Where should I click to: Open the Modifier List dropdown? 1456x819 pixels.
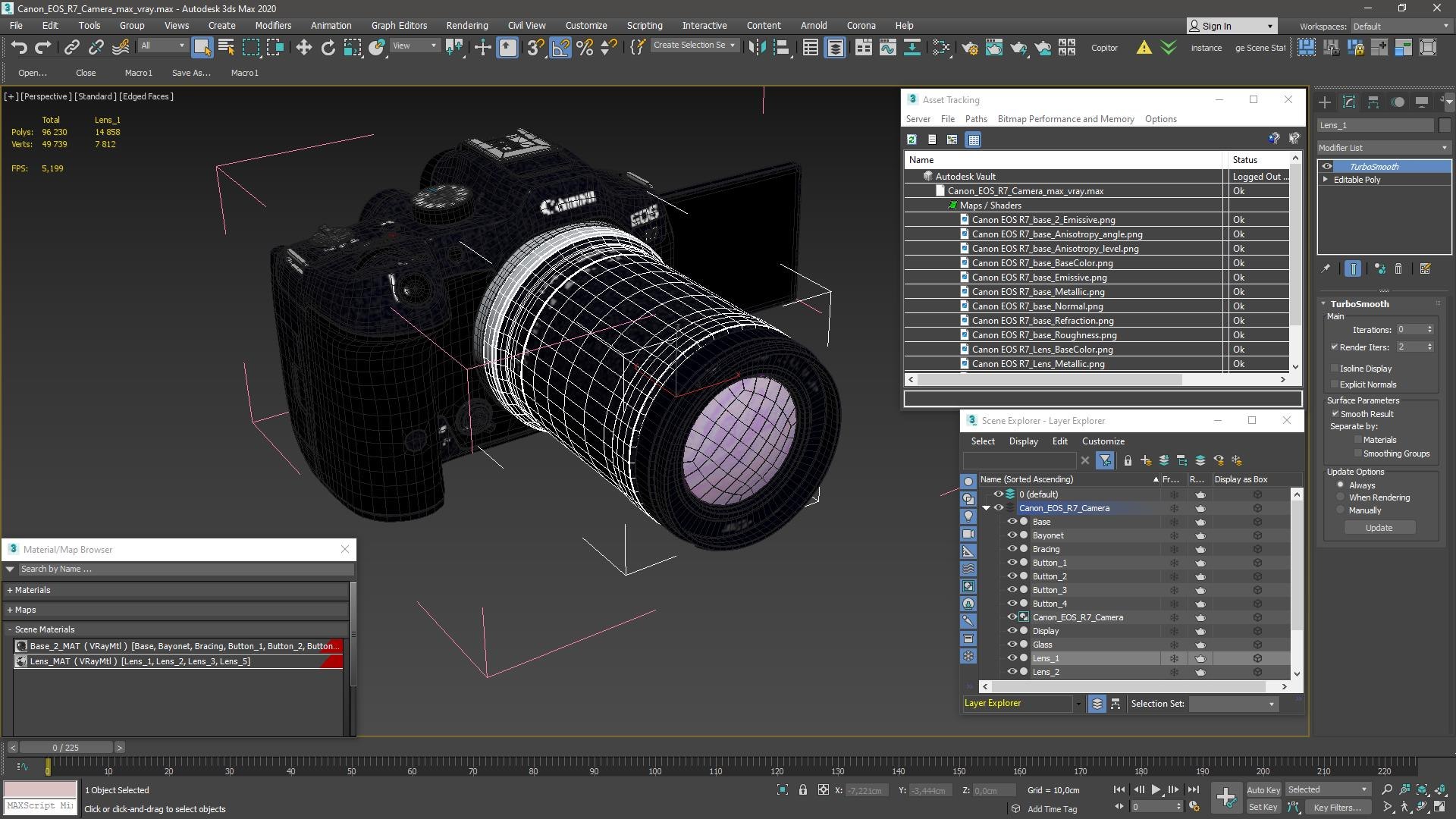coord(1384,148)
